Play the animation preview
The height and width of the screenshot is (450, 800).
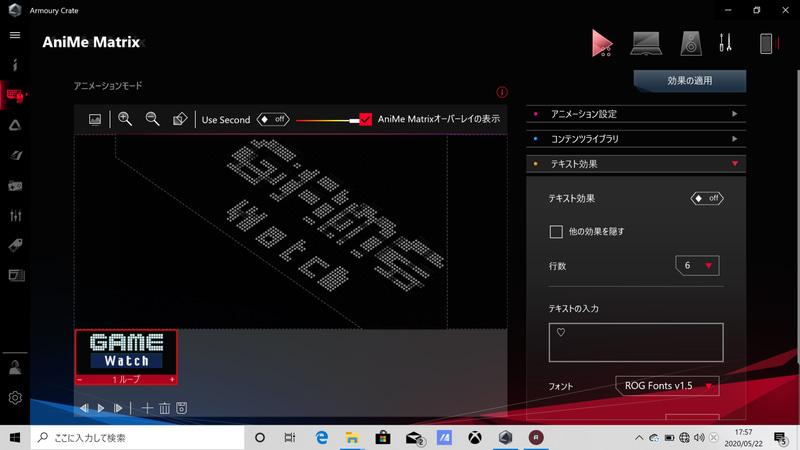101,408
